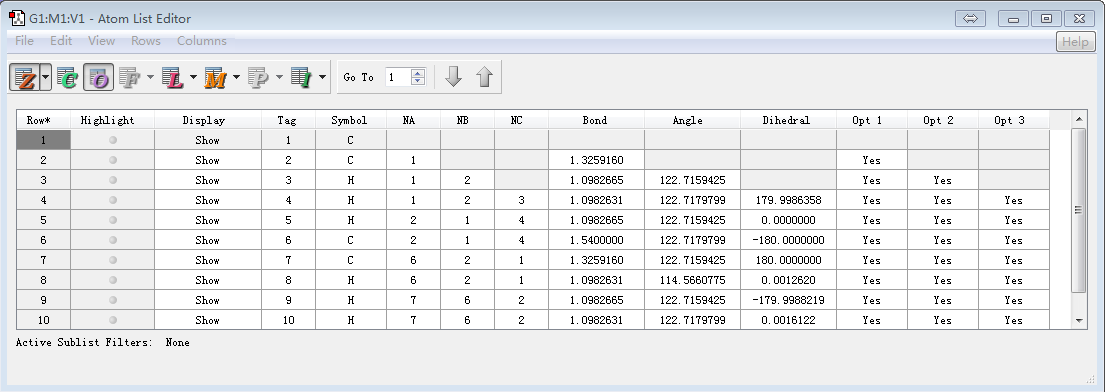Click the up arrow to move row up

coord(484,77)
